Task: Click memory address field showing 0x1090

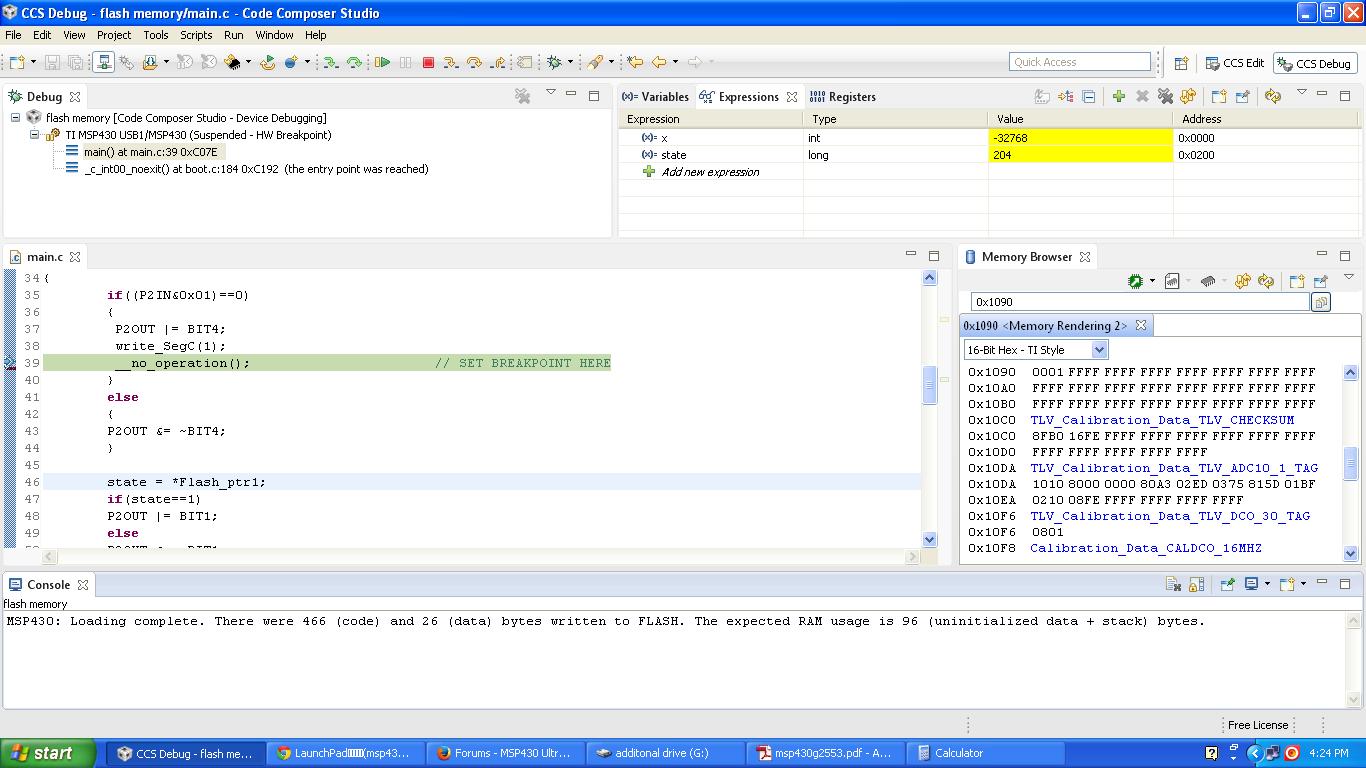Action: (x=1140, y=302)
